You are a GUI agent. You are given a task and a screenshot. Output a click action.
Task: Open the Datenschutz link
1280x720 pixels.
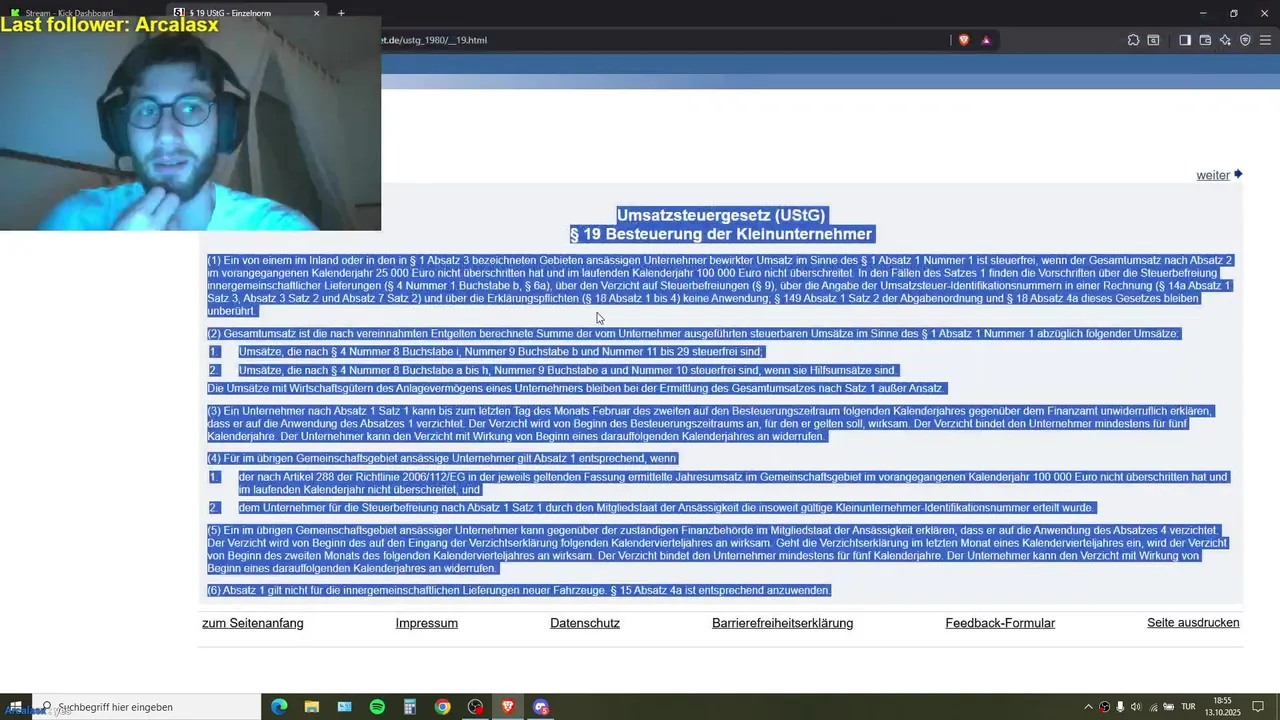[585, 623]
